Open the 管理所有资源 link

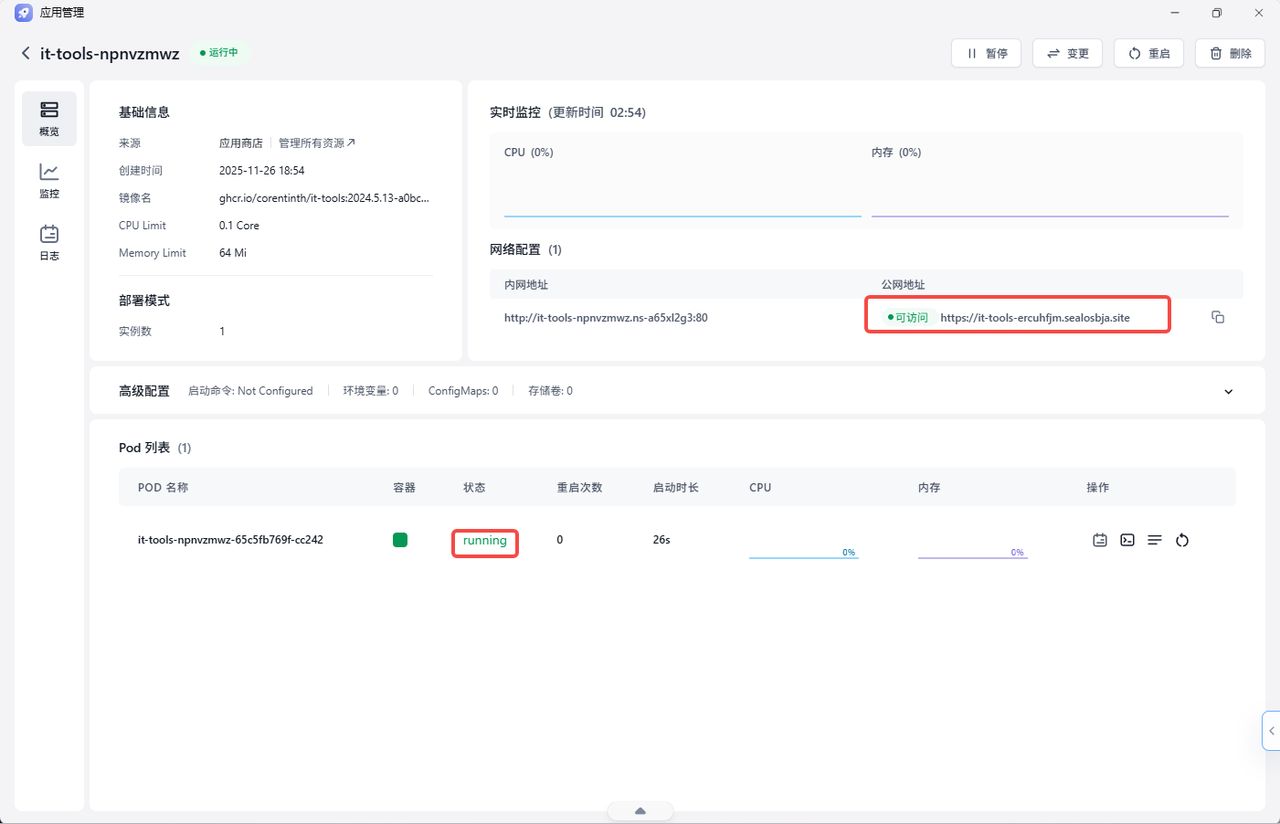317,143
